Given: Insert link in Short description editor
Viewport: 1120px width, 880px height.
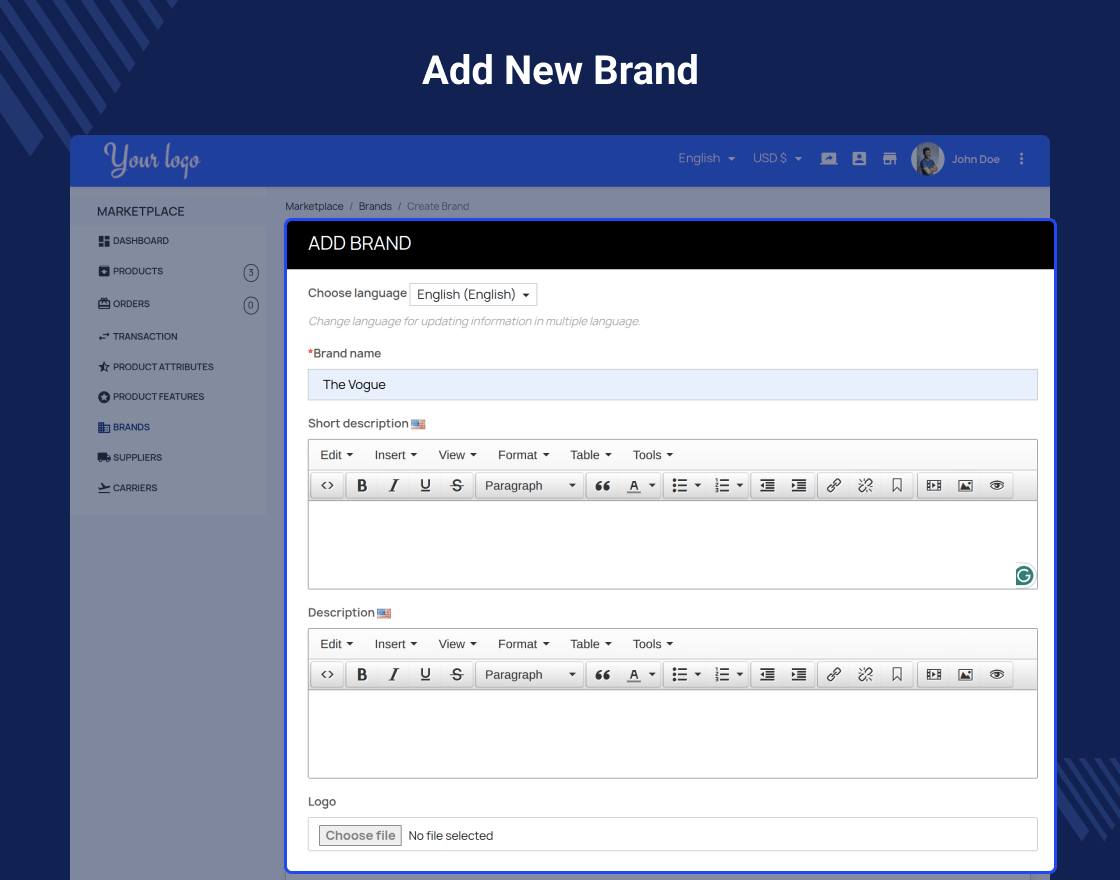Looking at the screenshot, I should coord(834,486).
